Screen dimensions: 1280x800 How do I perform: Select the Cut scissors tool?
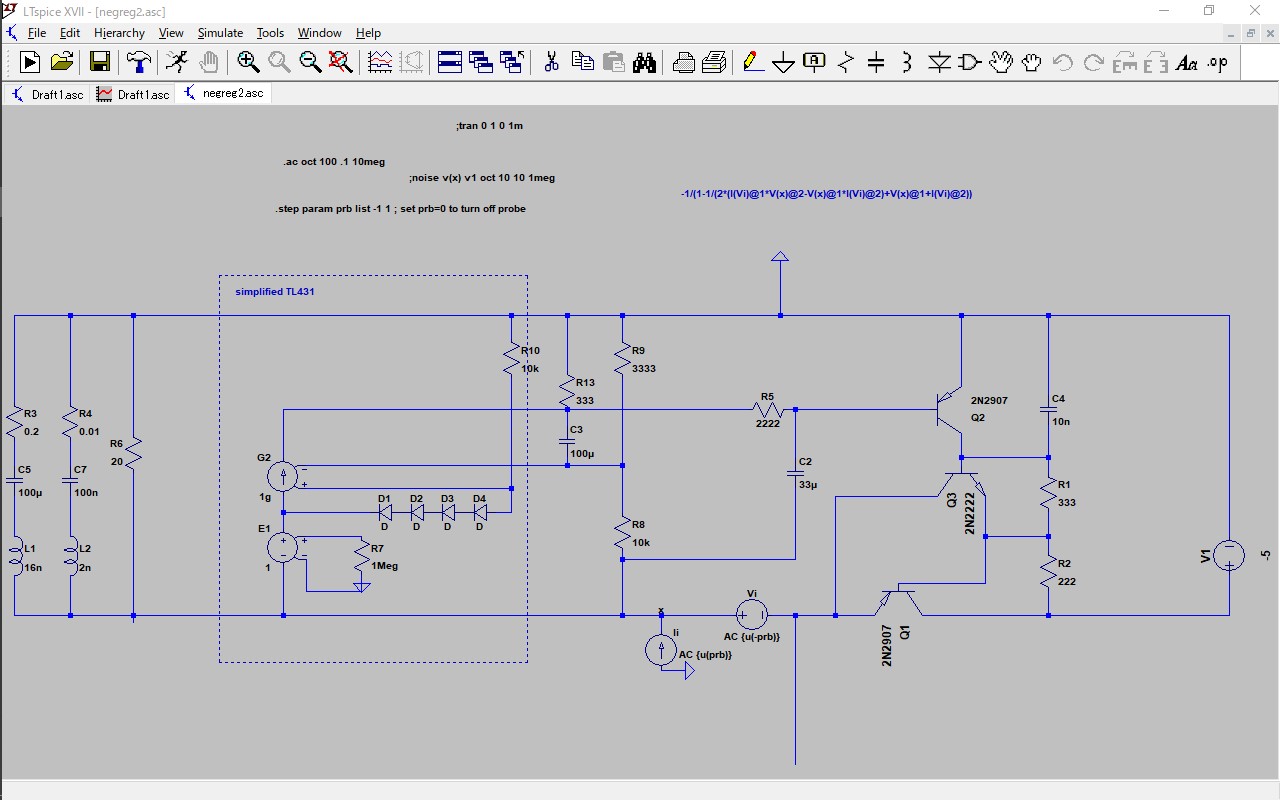551,62
